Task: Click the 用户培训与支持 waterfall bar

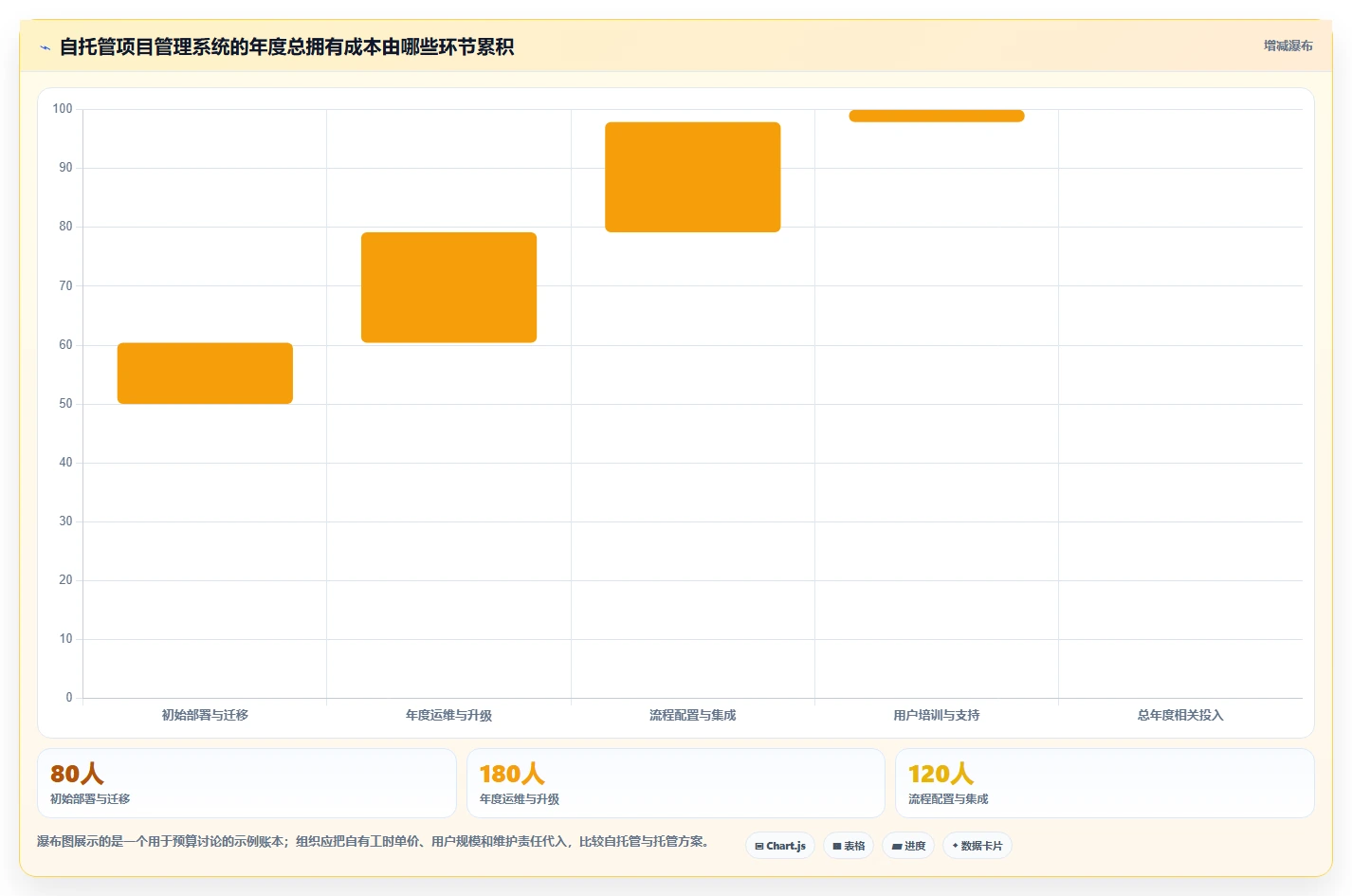Action: (937, 116)
